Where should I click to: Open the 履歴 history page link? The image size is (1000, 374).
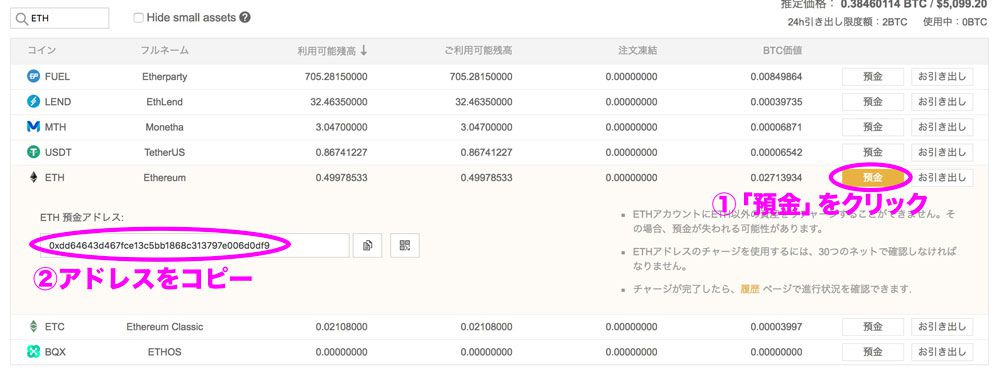click(x=749, y=289)
